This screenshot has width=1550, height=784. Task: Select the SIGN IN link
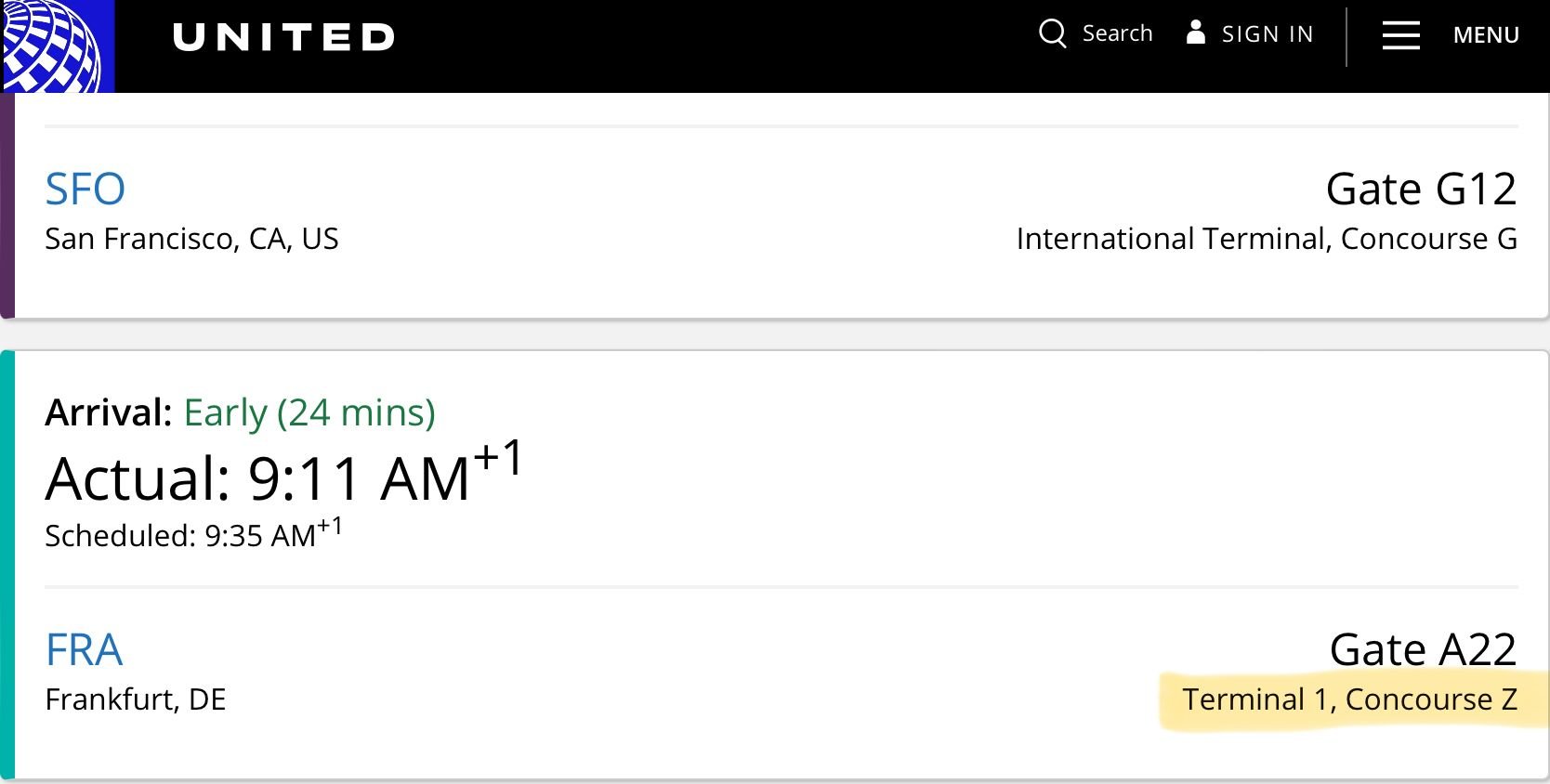coord(1267,34)
